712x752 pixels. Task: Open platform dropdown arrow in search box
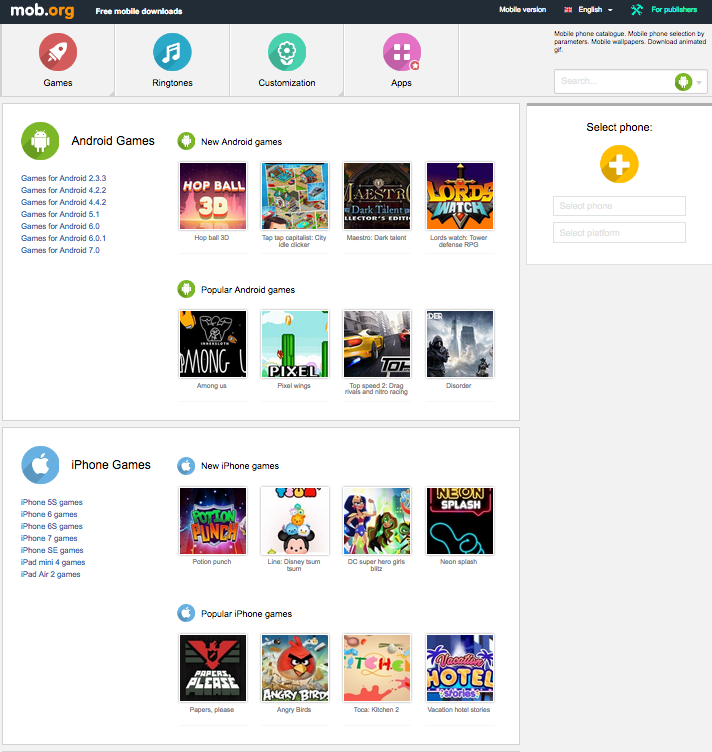click(699, 82)
